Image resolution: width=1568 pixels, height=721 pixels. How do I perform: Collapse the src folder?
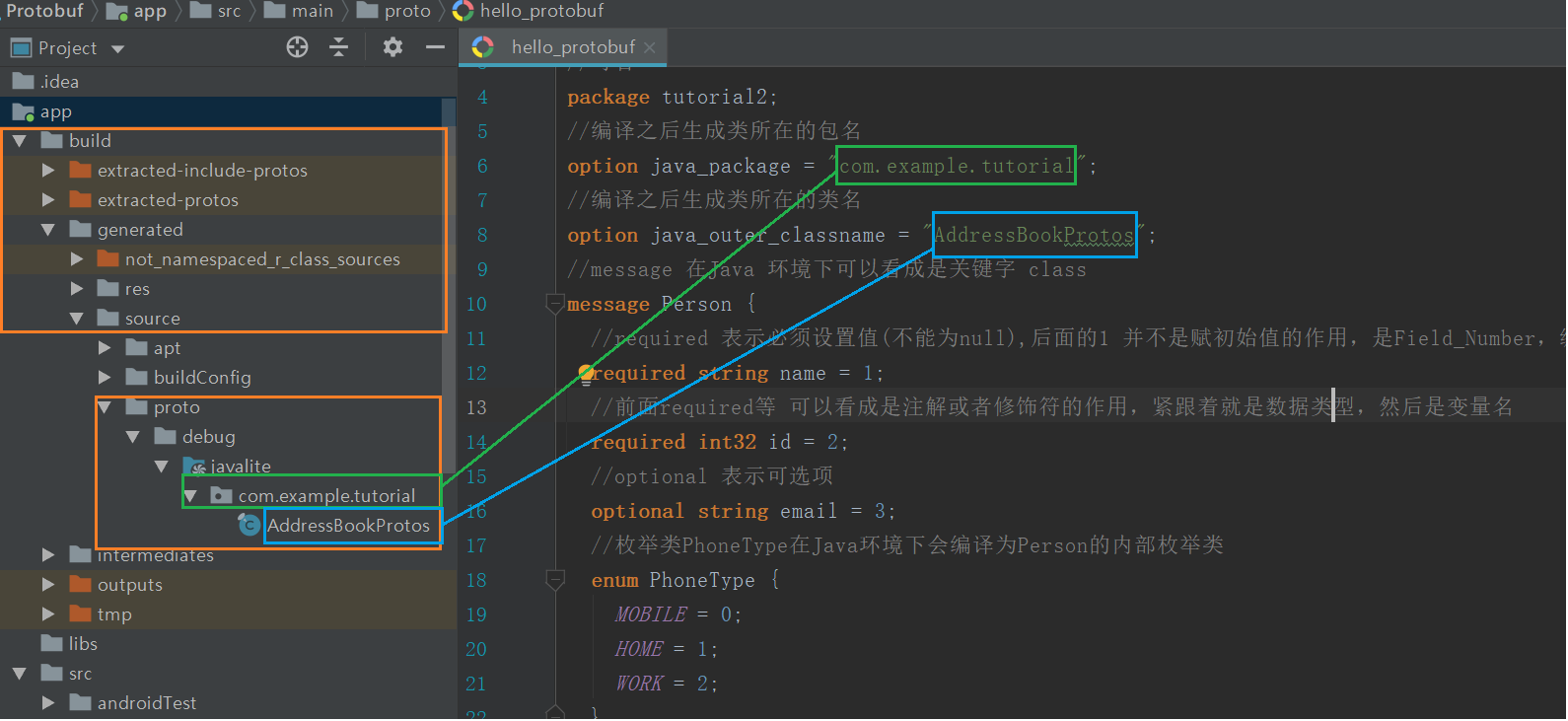coord(19,674)
